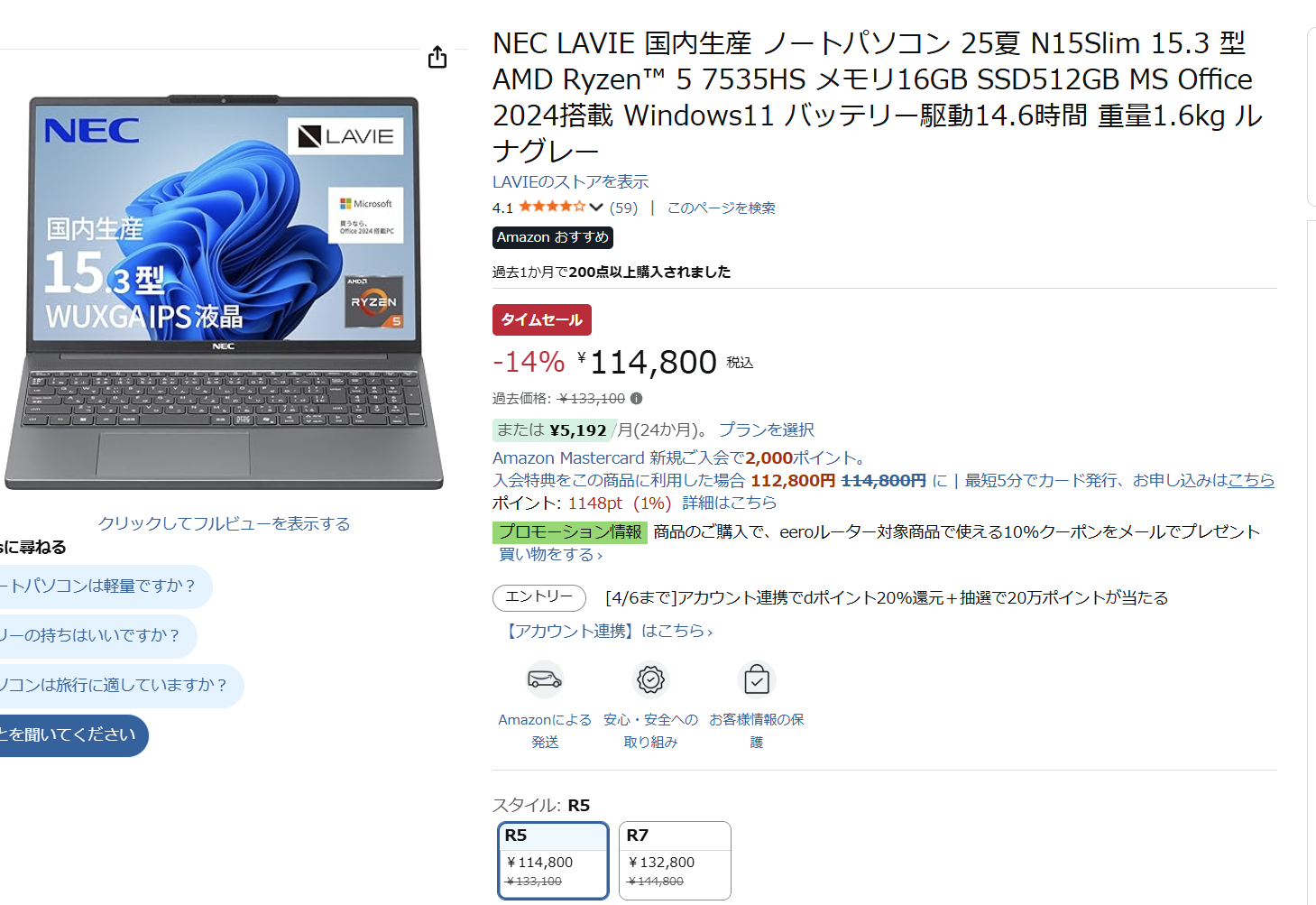Select the R5 style option
The image size is (1316, 905).
(x=554, y=860)
